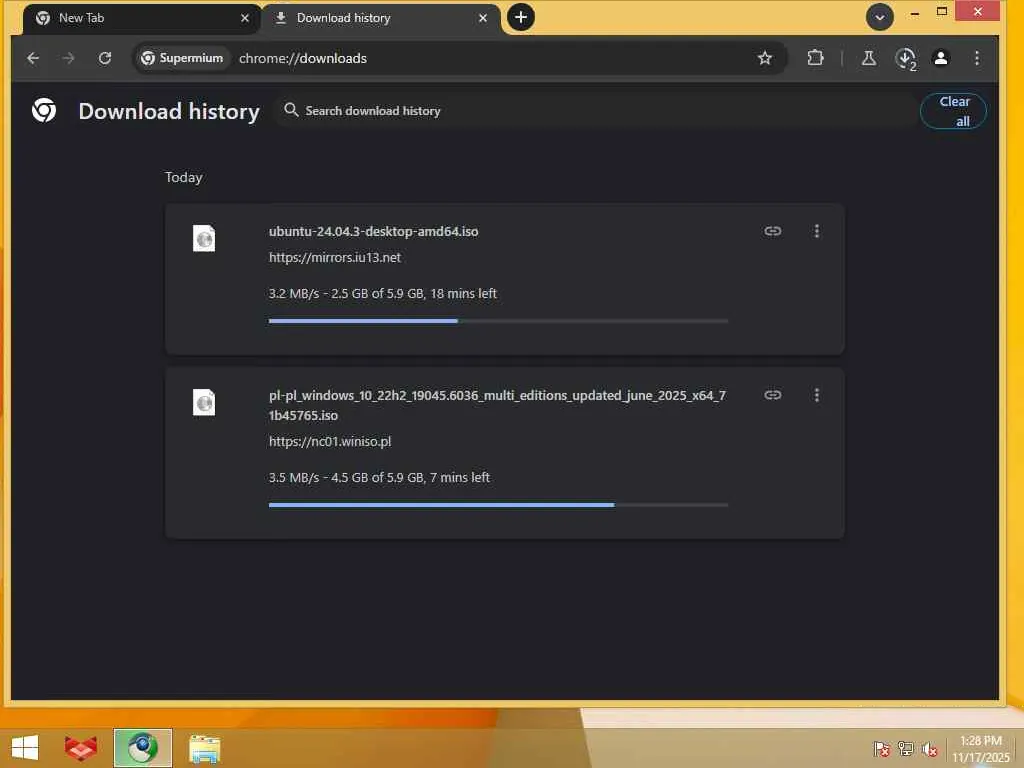Click the ubuntu download progress bar
This screenshot has width=1024, height=768.
498,321
